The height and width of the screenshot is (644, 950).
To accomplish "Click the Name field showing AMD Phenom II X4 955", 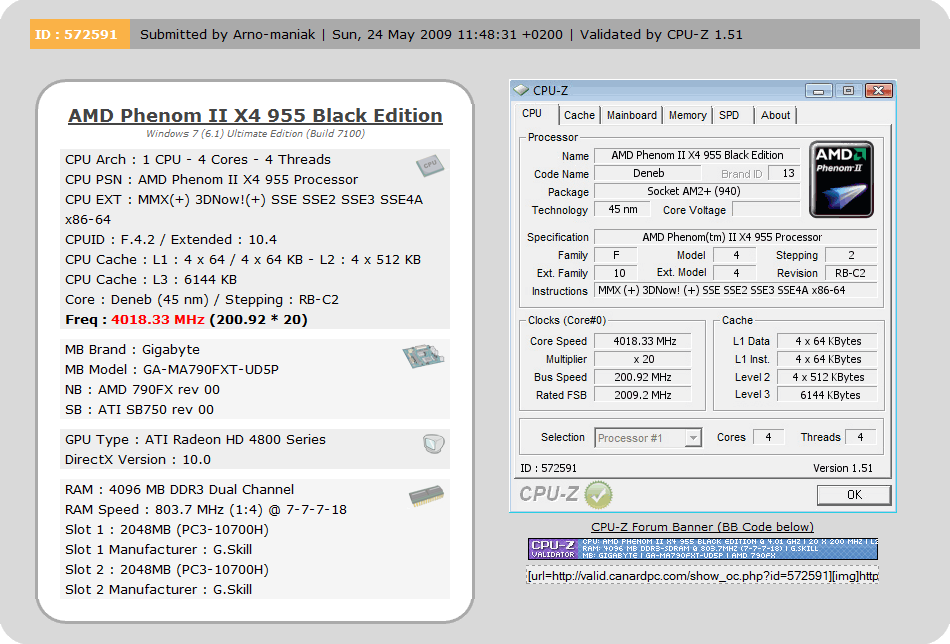I will click(x=697, y=155).
